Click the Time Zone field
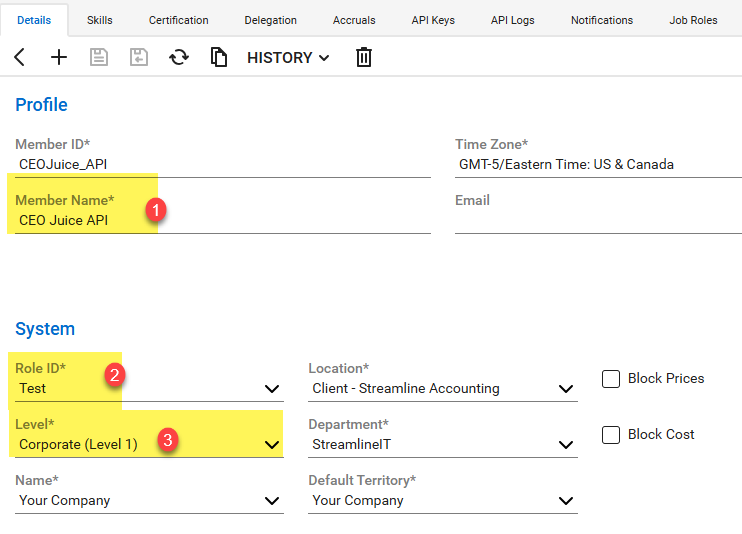Image resolution: width=742 pixels, height=534 pixels. (598, 165)
